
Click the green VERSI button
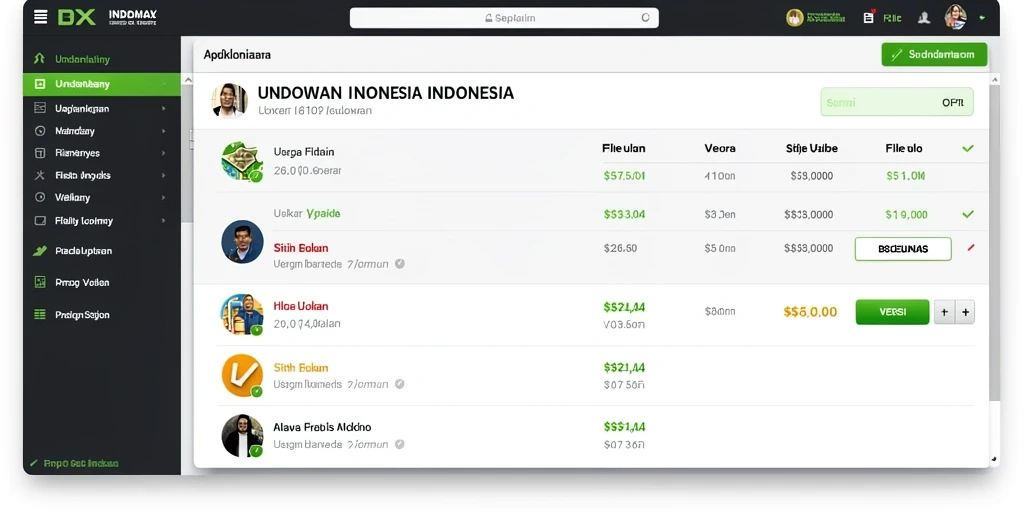(892, 312)
